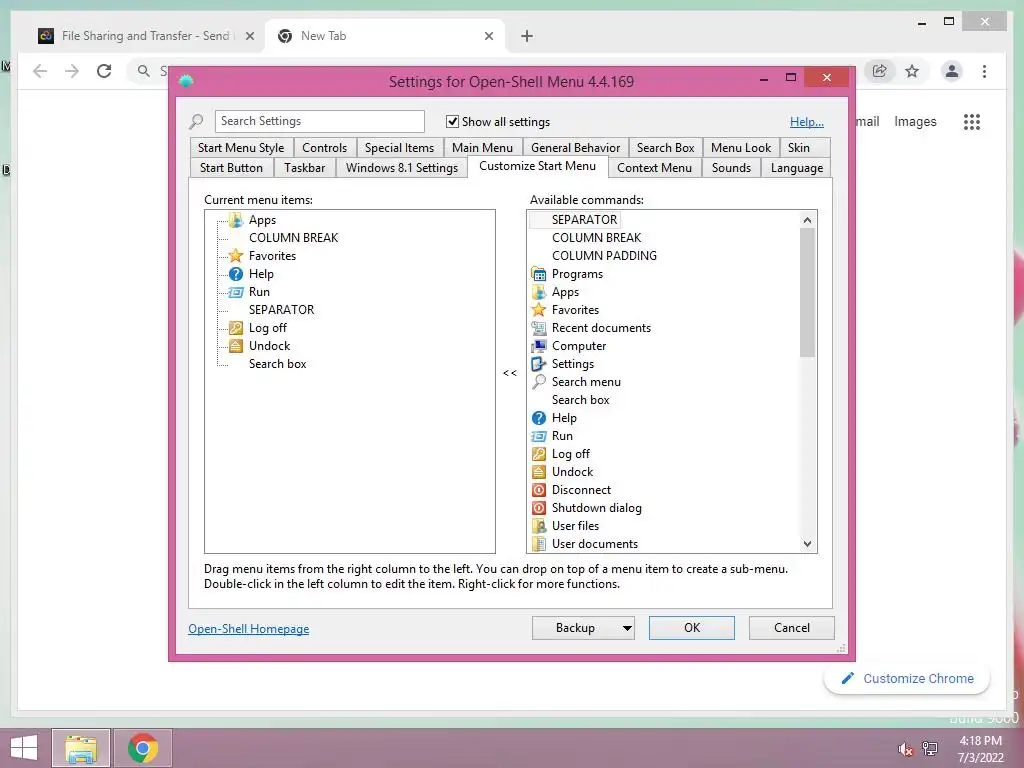Click the Recent documents icon
The width and height of the screenshot is (1024, 768).
[x=539, y=328]
